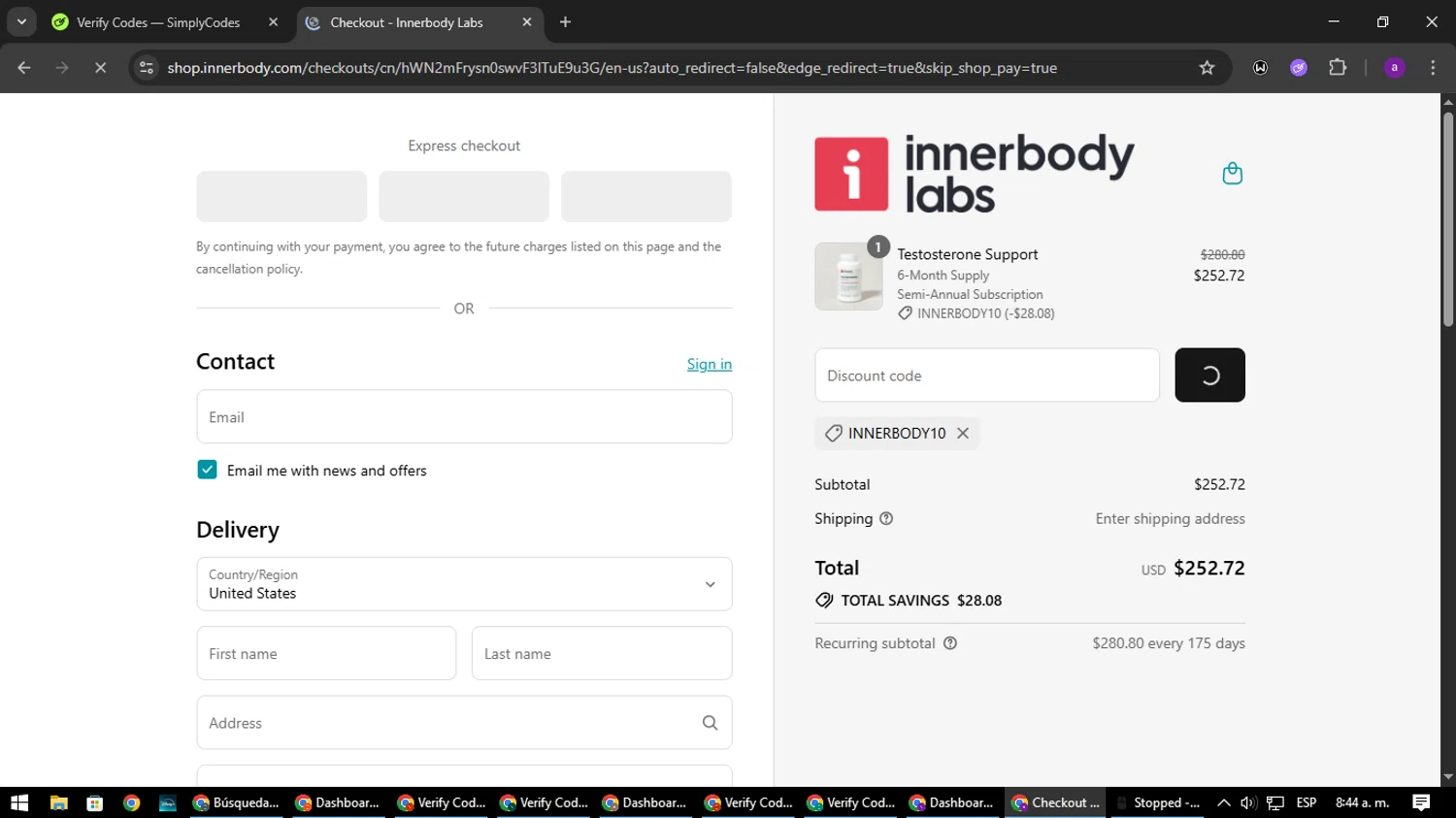
Task: Focus the Address input field
Action: (464, 723)
